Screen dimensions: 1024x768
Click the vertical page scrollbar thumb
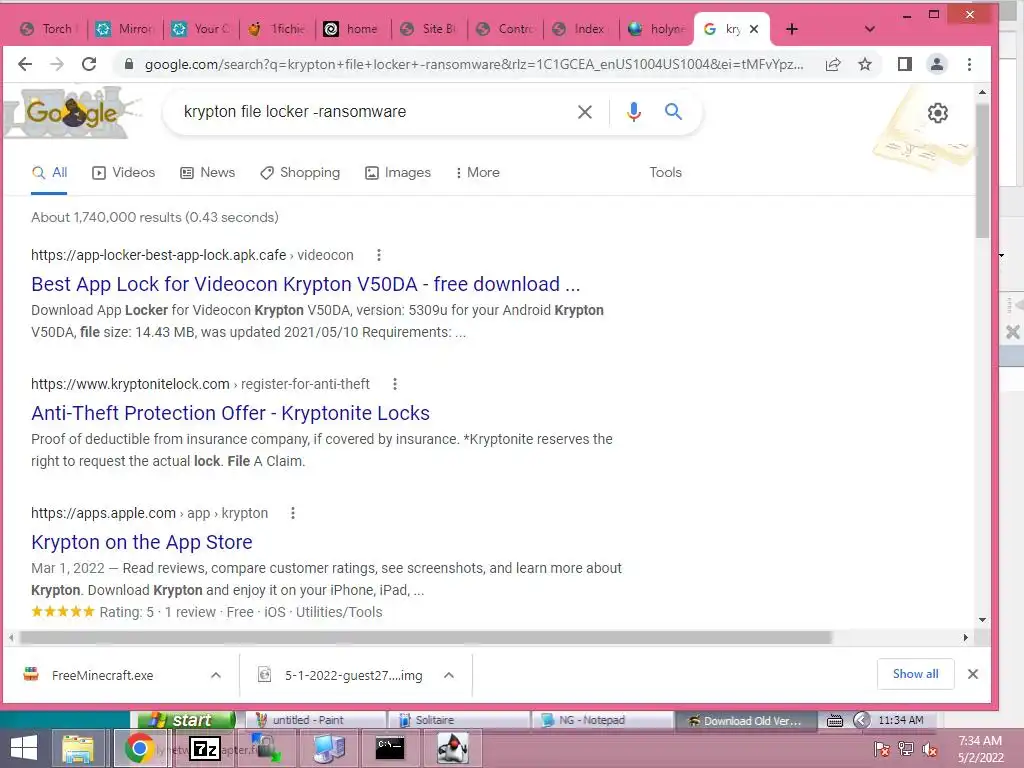[982, 171]
